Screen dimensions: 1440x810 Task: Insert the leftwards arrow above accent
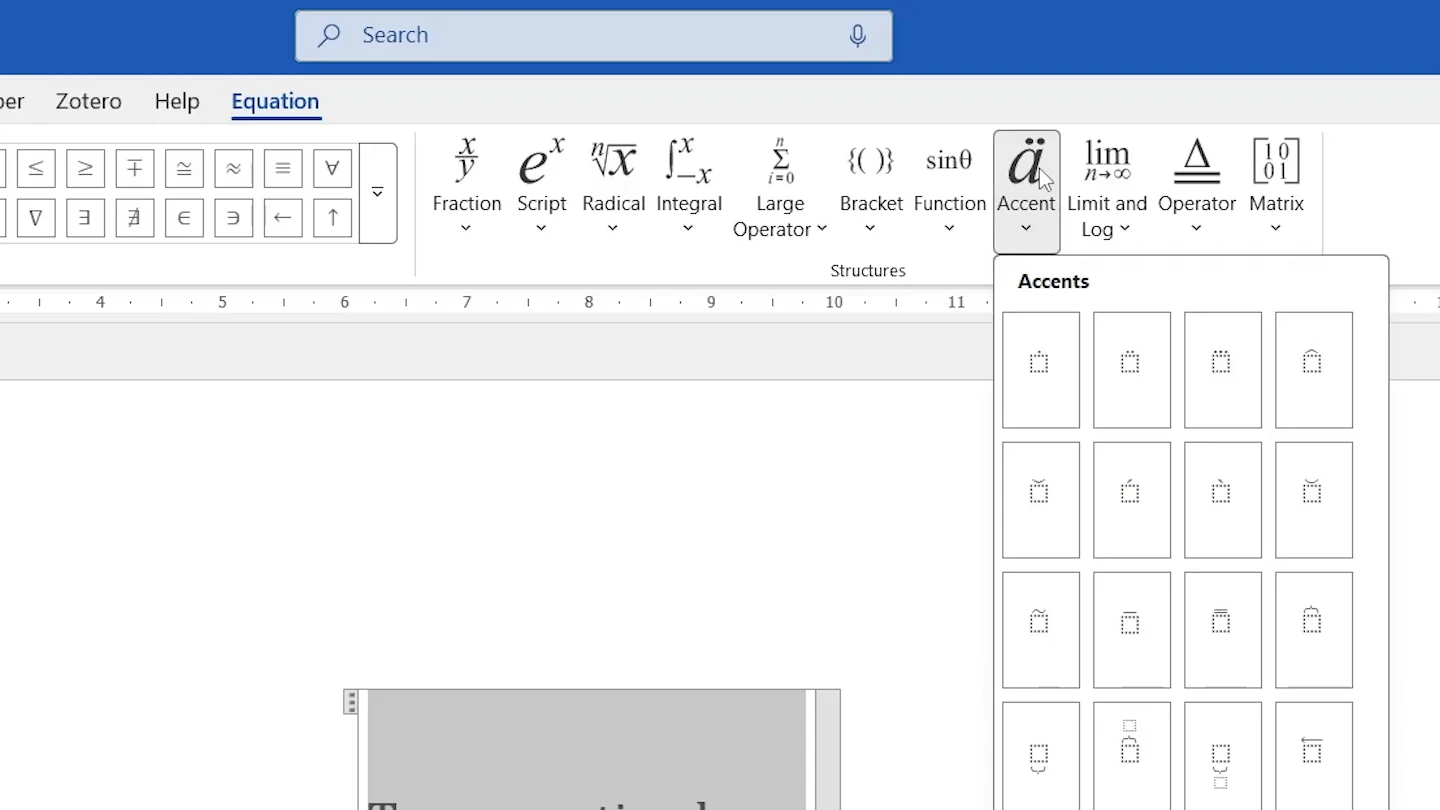coord(1314,756)
